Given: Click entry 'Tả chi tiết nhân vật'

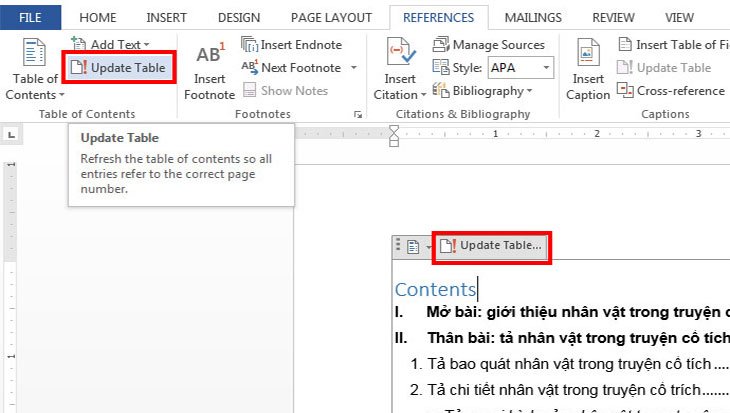Looking at the screenshot, I should coord(569,390).
